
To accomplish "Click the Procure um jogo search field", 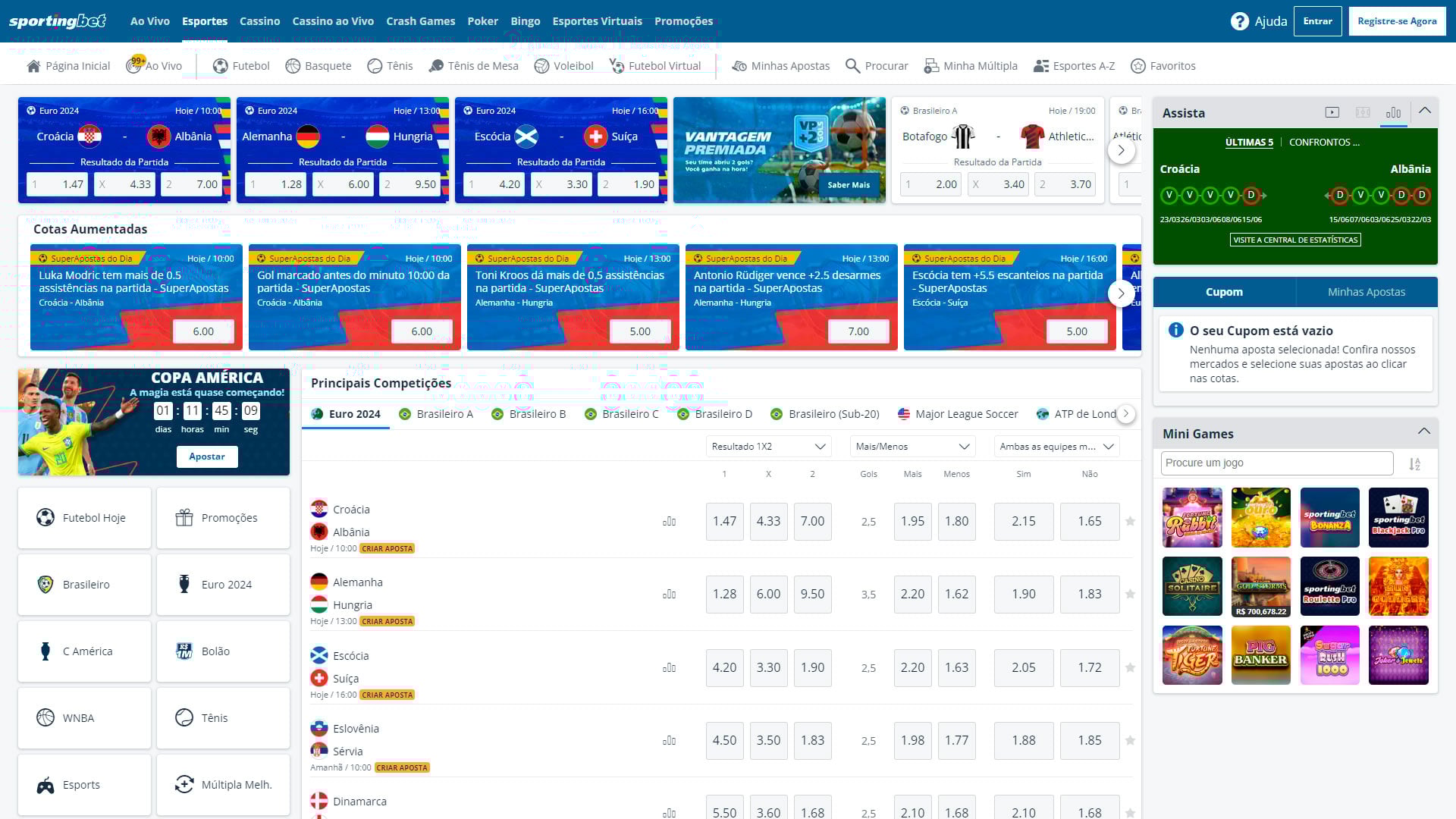I will [1276, 463].
